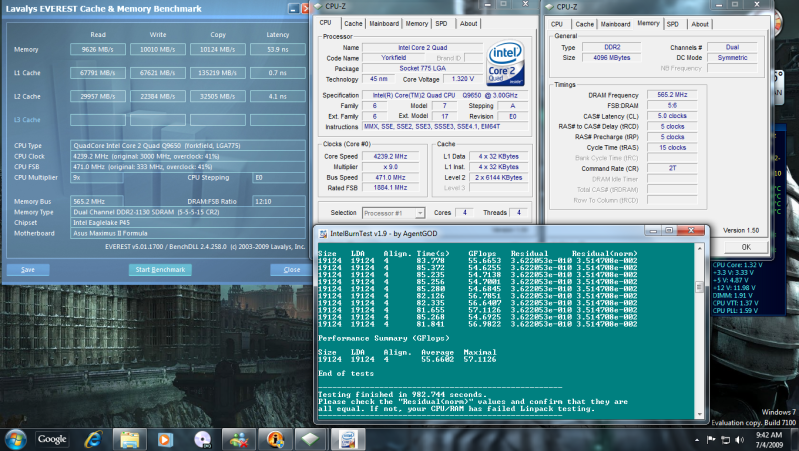Show hidden tray icons arrow
799x451 pixels.
click(x=697, y=440)
